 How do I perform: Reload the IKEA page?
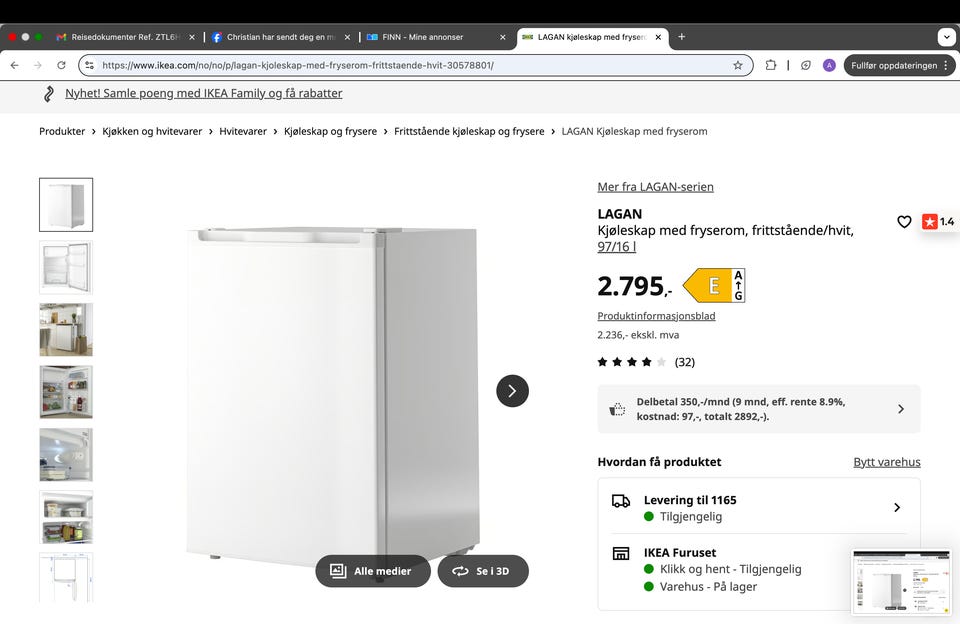[x=61, y=66]
